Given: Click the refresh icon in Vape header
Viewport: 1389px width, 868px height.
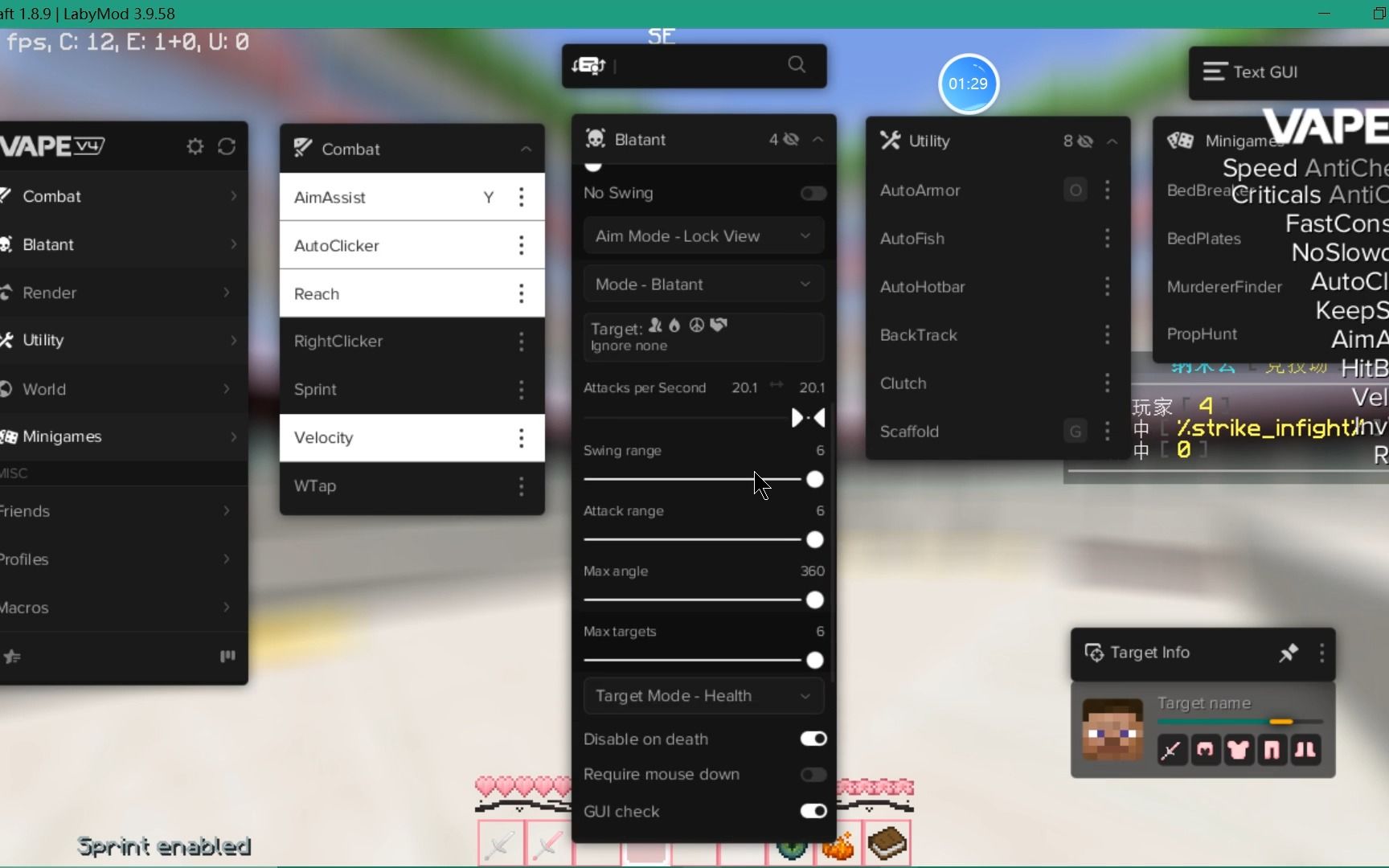Looking at the screenshot, I should pos(227,146).
